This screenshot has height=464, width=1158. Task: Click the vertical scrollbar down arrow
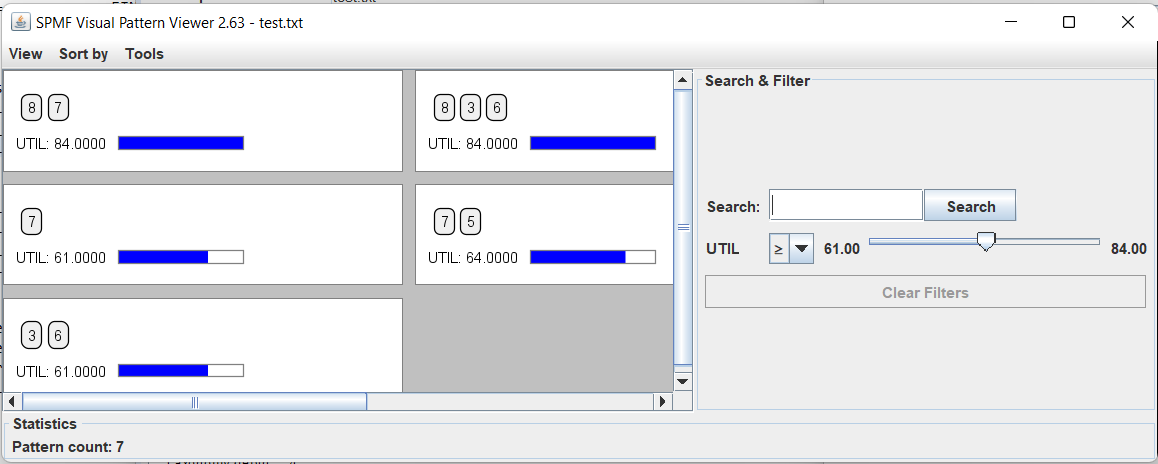point(683,381)
